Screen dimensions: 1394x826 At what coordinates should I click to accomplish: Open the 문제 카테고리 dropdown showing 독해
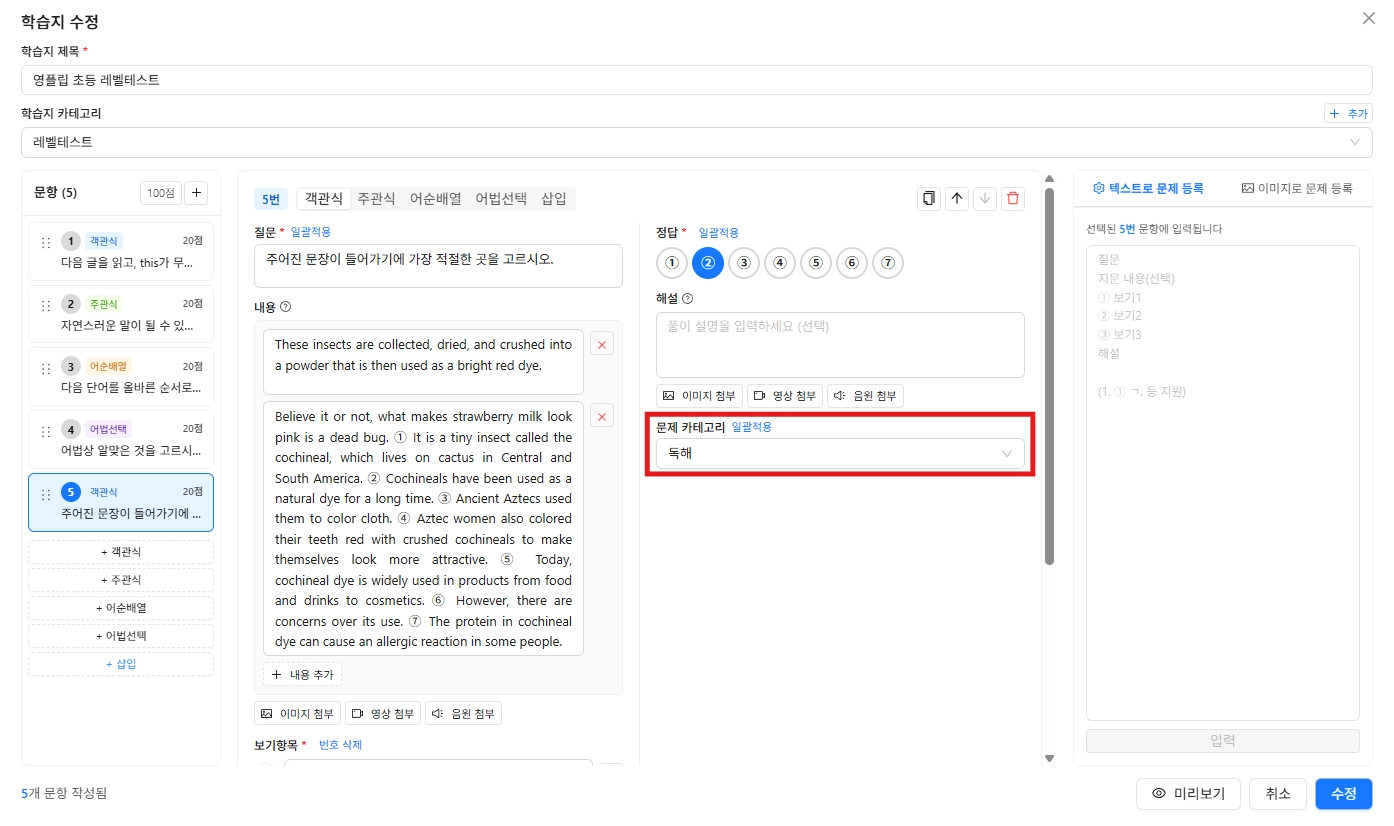tap(840, 453)
